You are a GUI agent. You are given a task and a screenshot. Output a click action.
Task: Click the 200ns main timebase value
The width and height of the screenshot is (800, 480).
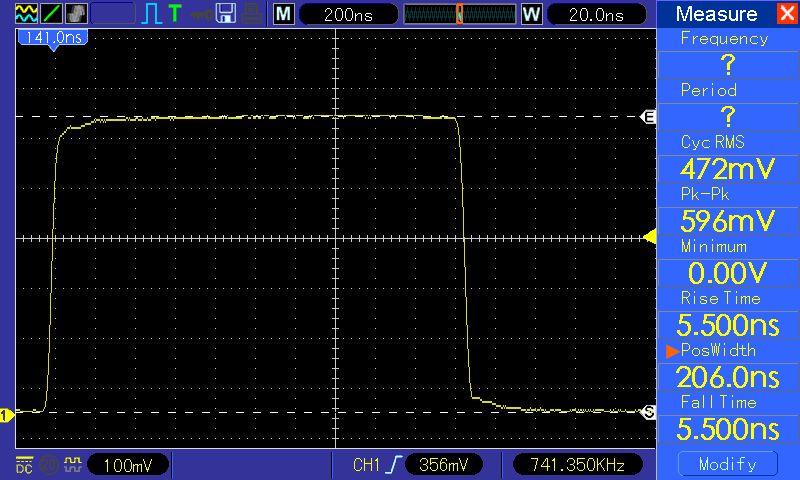click(x=348, y=14)
